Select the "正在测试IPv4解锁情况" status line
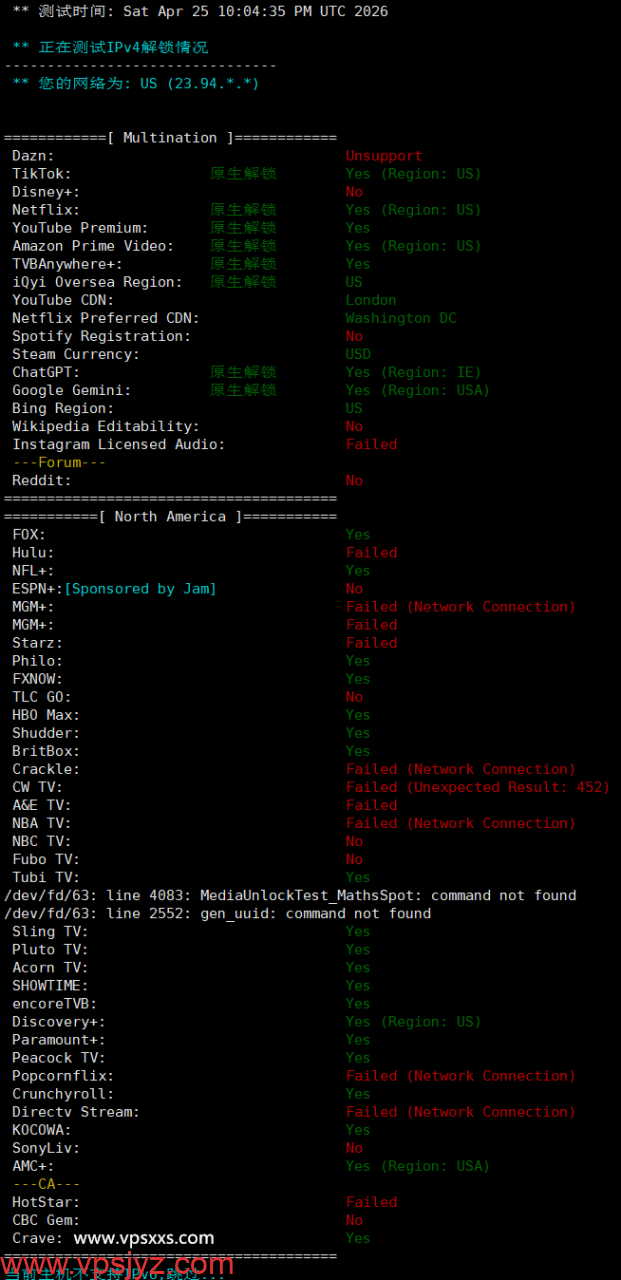The image size is (621, 1280). pos(124,47)
